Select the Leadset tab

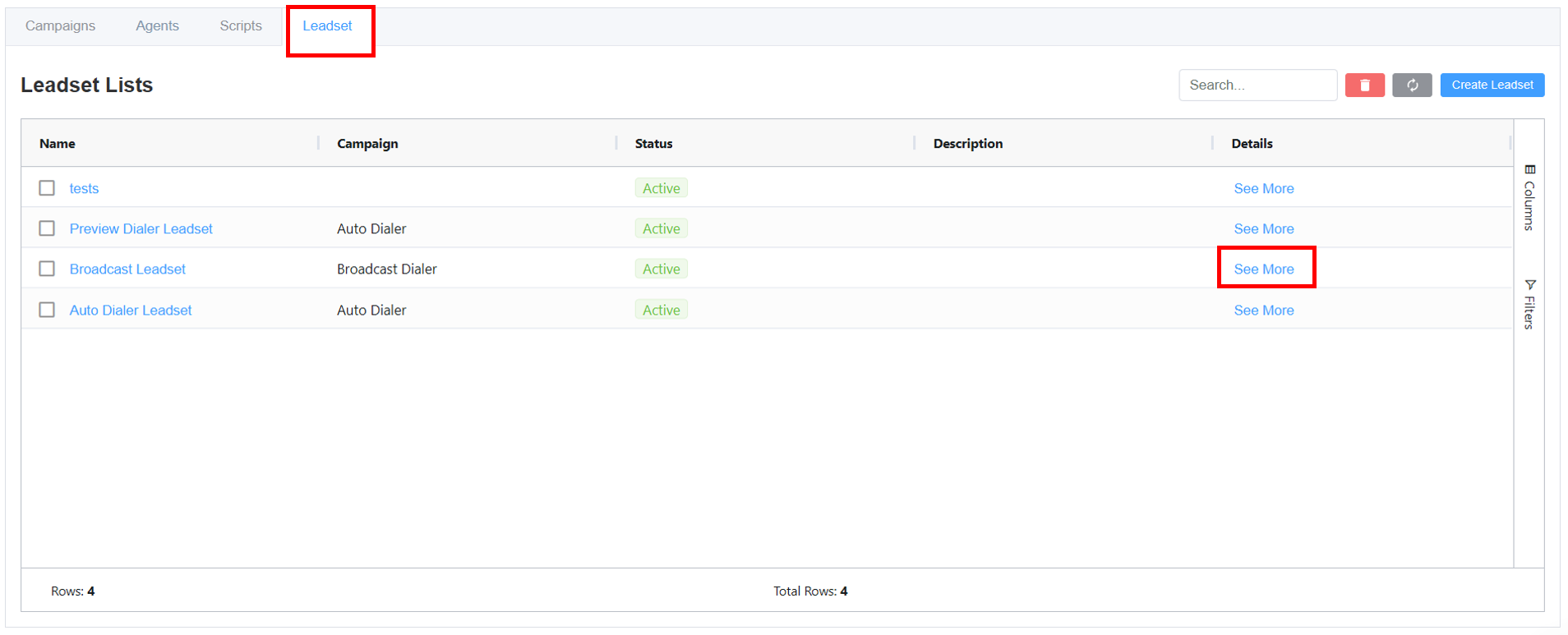[x=327, y=26]
